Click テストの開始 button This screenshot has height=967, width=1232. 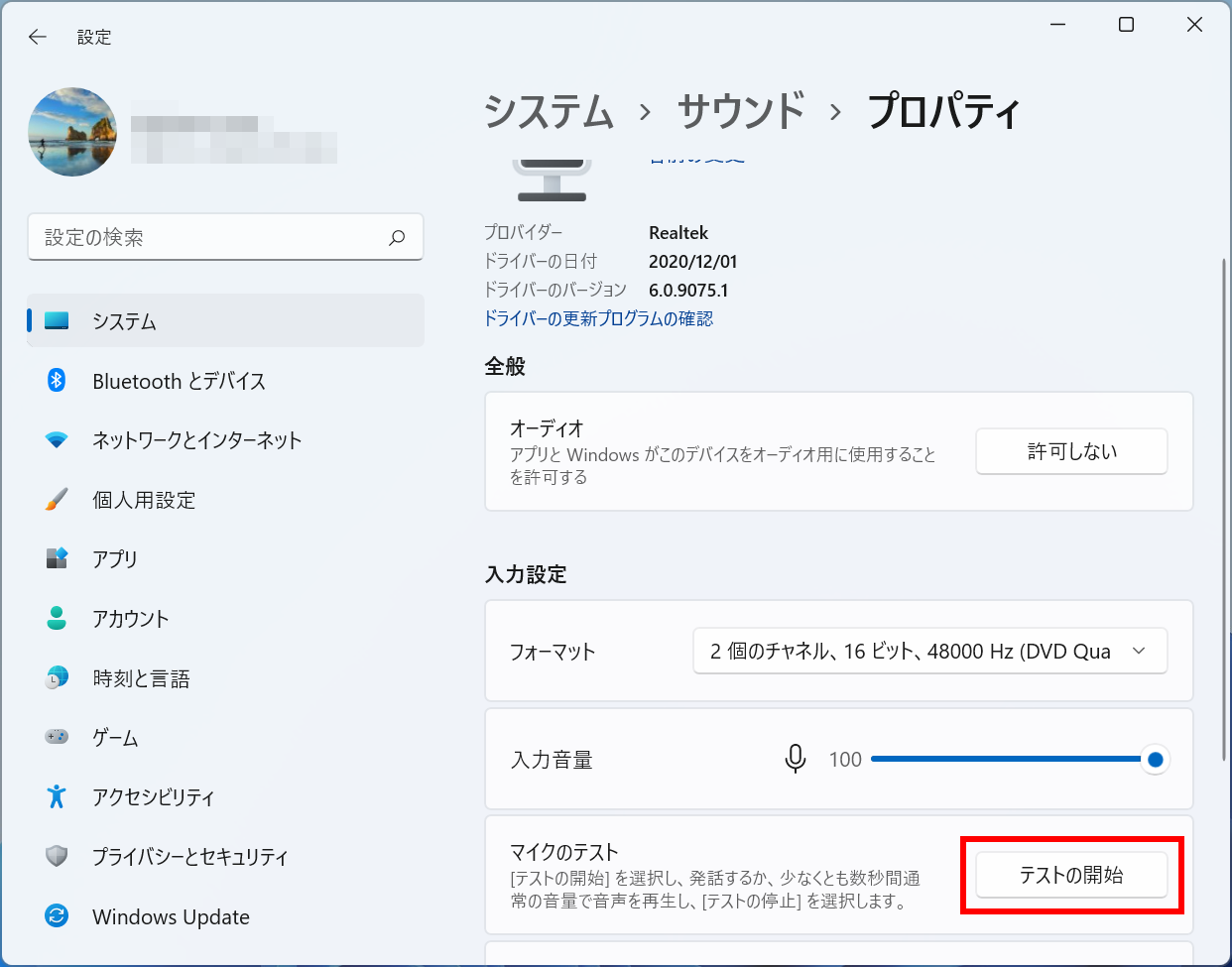point(1071,875)
